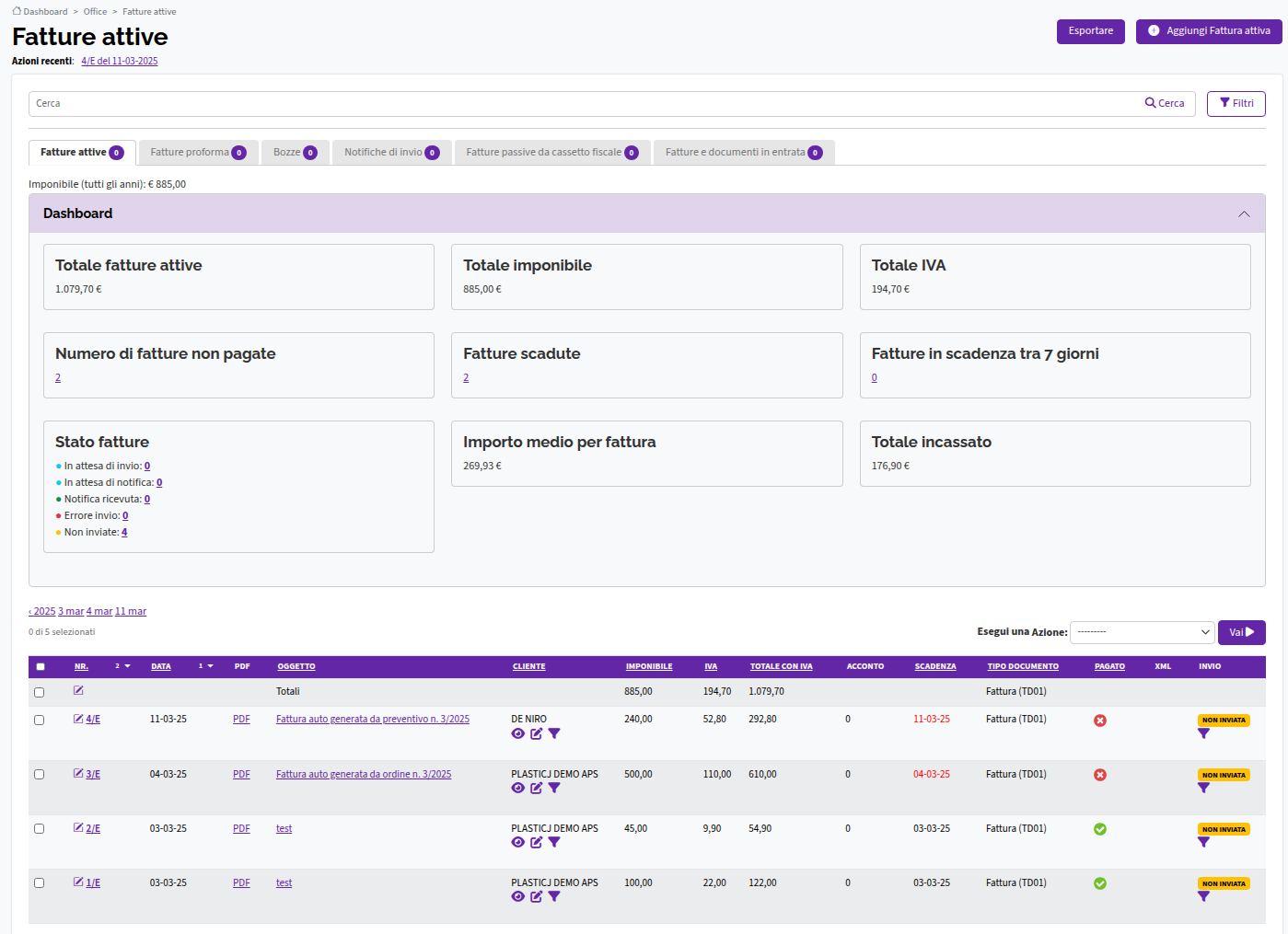Open the Esegui una Azione dropdown
Image resolution: width=1288 pixels, height=934 pixels.
(1142, 632)
